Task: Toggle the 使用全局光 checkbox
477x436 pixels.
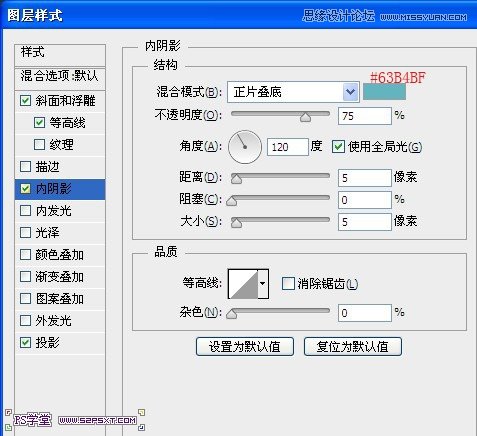Action: coord(338,147)
